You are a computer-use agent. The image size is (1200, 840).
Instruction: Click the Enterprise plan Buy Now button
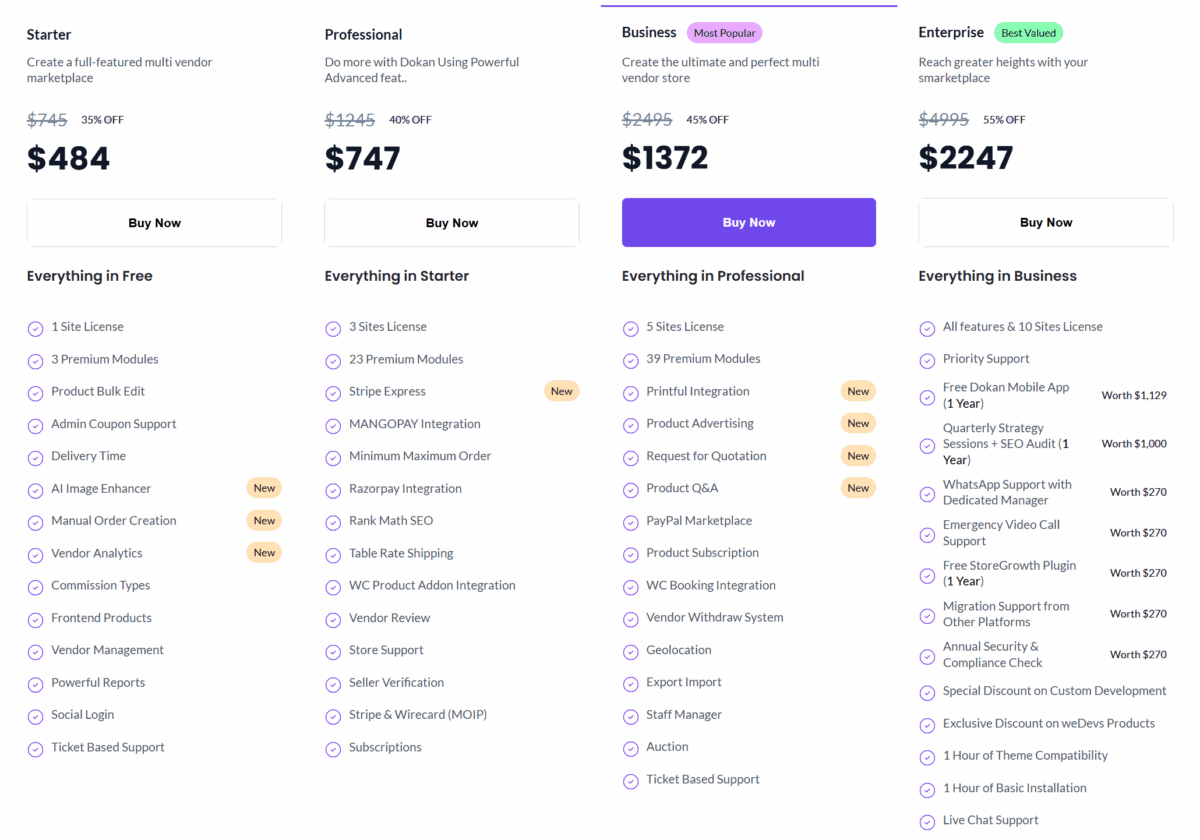click(x=1045, y=223)
